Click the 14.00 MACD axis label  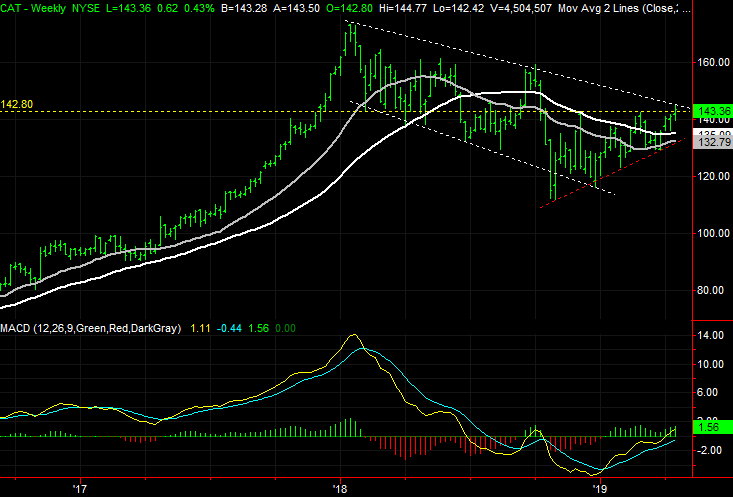(x=712, y=337)
